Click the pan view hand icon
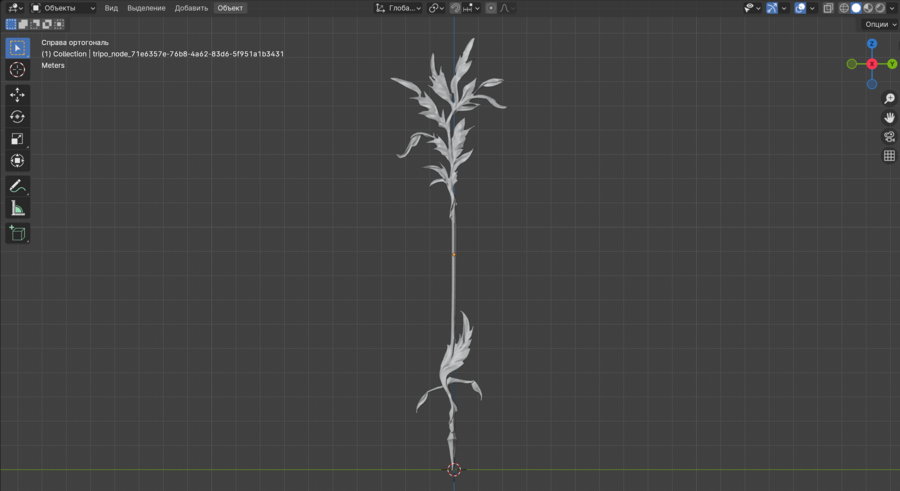This screenshot has height=491, width=900. pyautogui.click(x=889, y=118)
